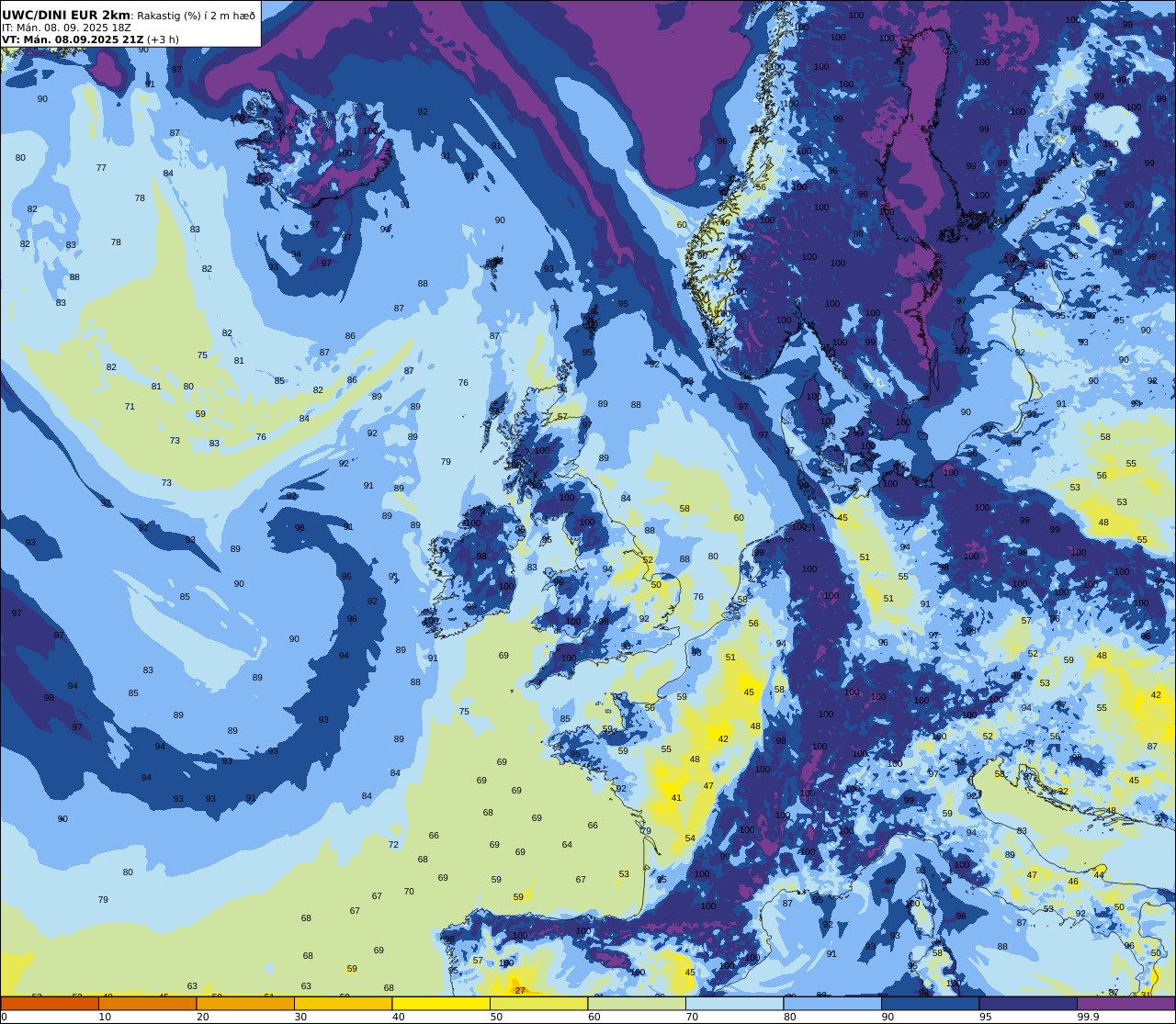1176x1024 pixels.
Task: Select the purple legend swatch above 99.9
Action: 1126,1003
